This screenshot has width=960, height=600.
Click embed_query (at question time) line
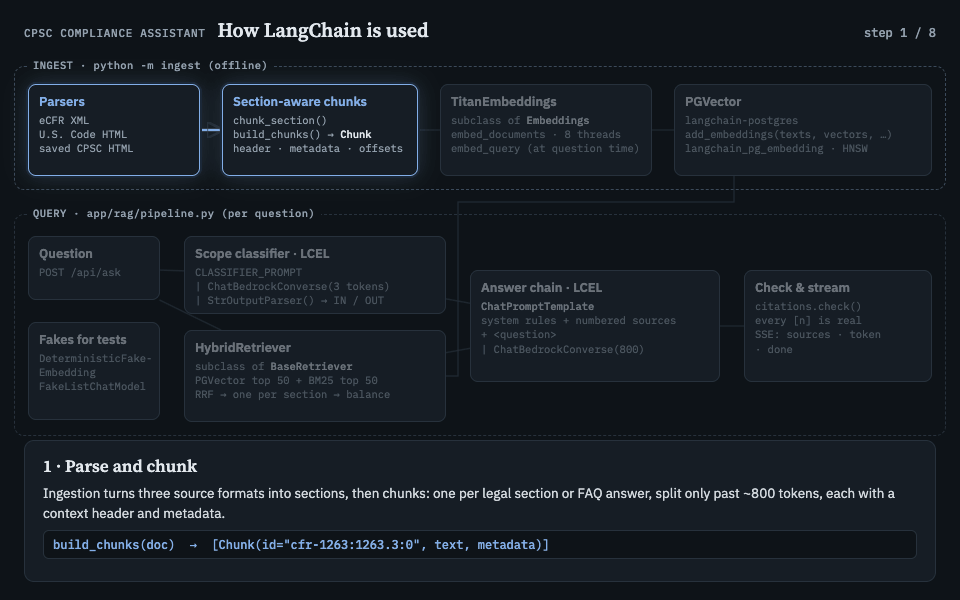click(545, 149)
